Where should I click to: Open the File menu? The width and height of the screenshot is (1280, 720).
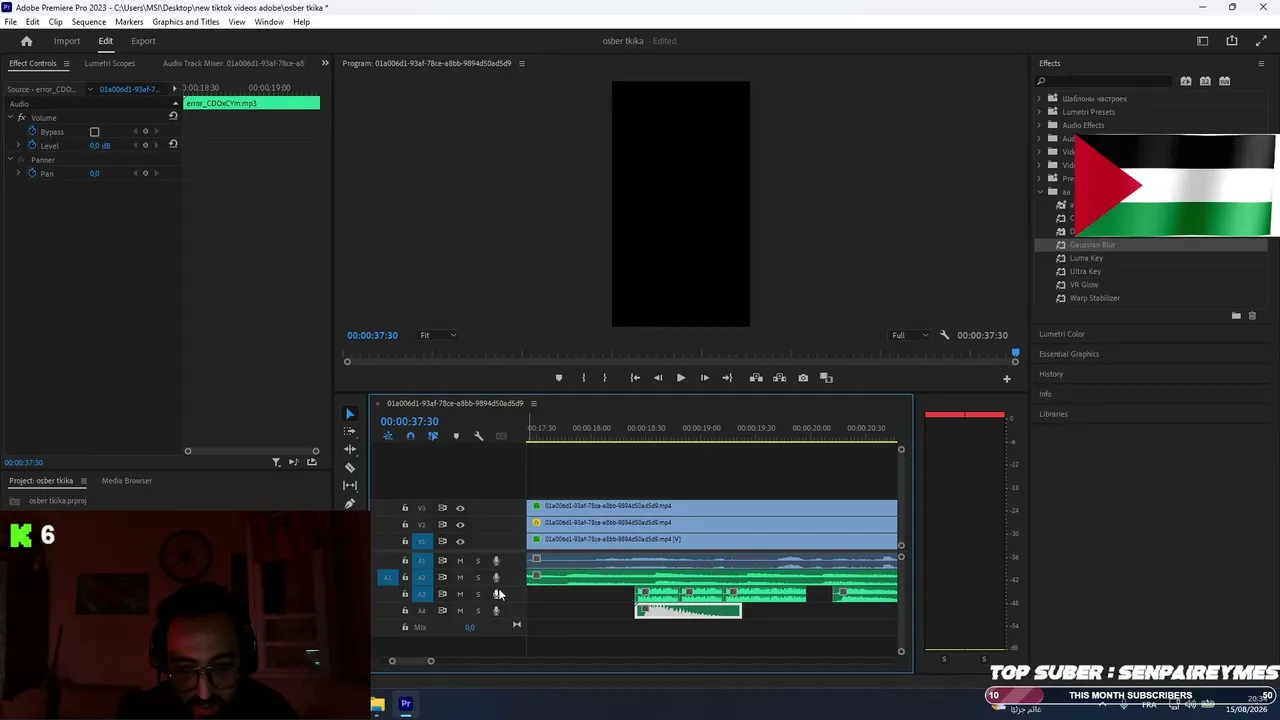[10, 22]
